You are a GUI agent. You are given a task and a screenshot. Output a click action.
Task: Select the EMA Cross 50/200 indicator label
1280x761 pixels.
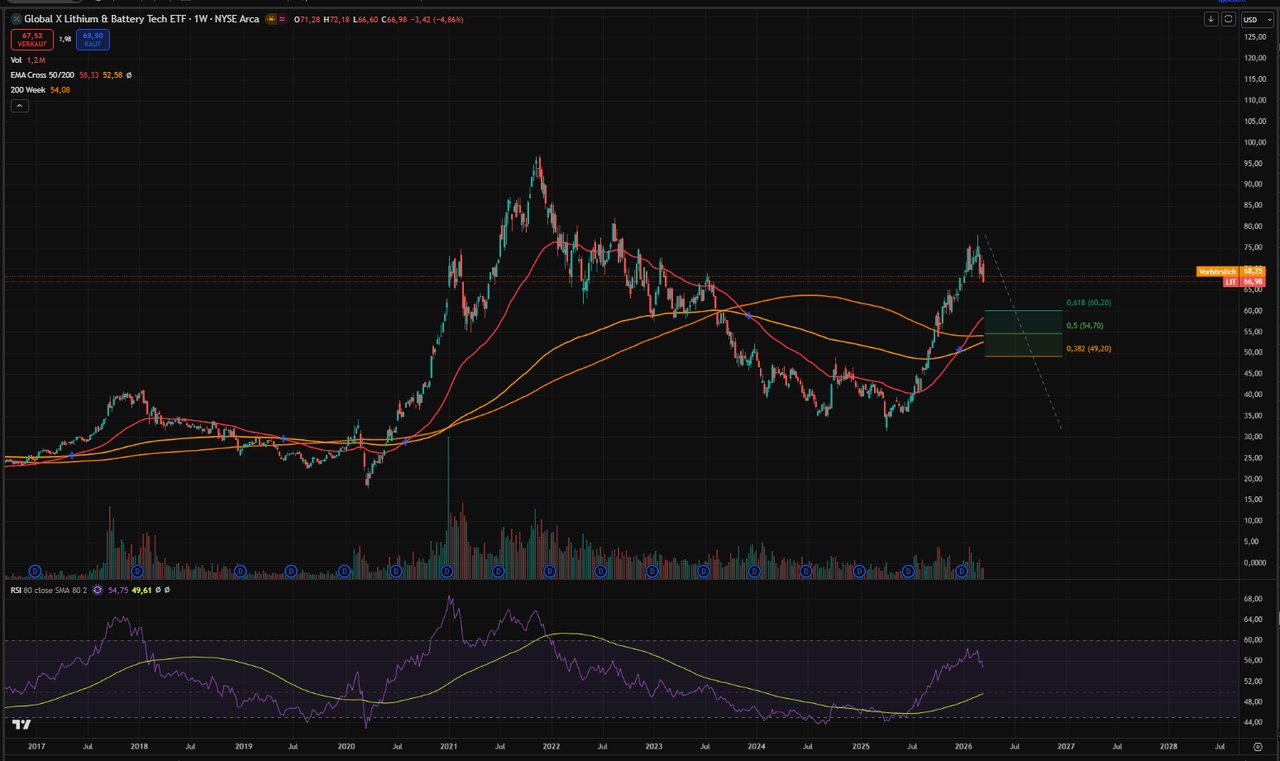[x=50, y=75]
